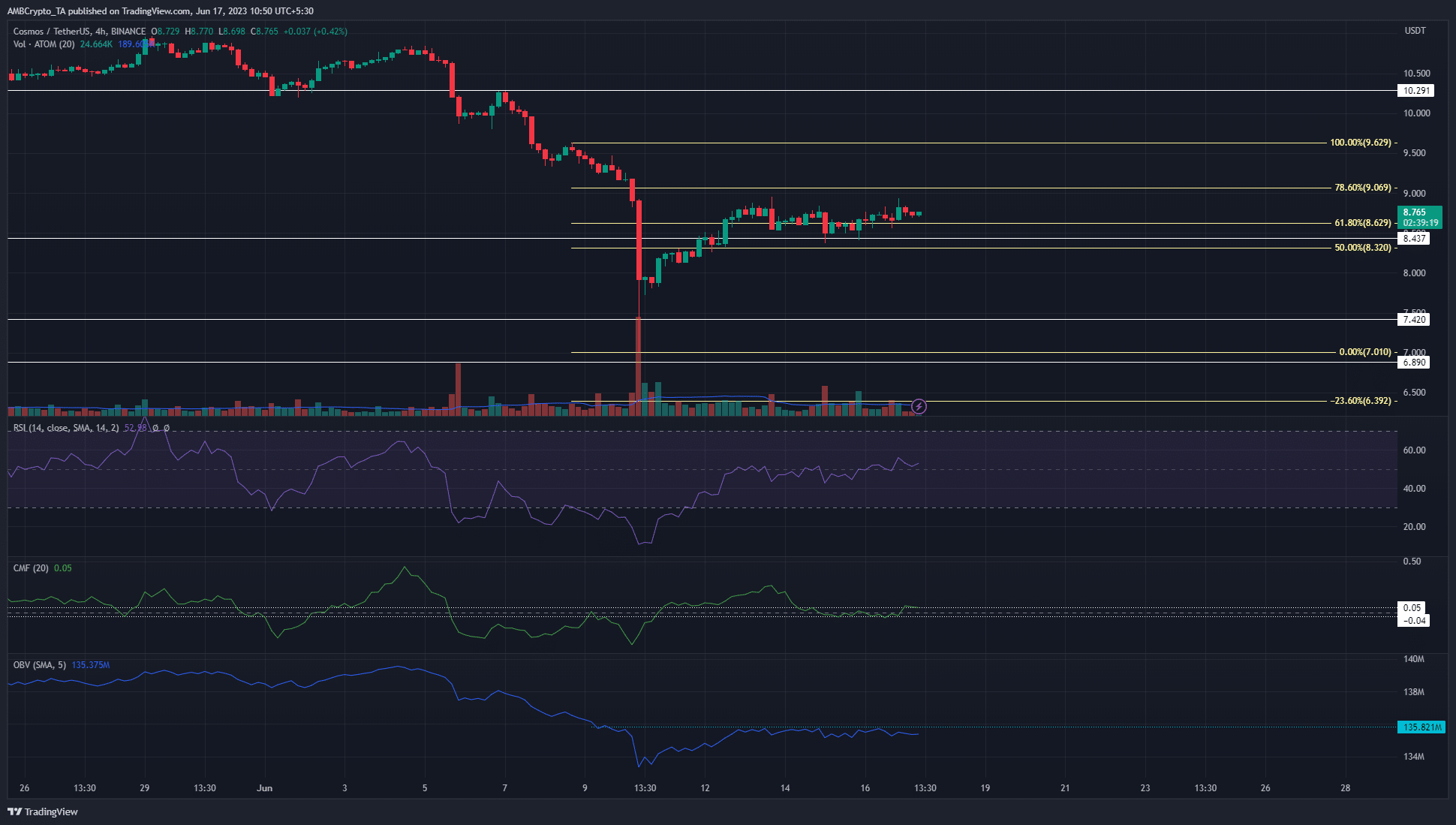Click the 8.437 horizontal line price label
This screenshot has width=1456, height=825.
point(1414,239)
